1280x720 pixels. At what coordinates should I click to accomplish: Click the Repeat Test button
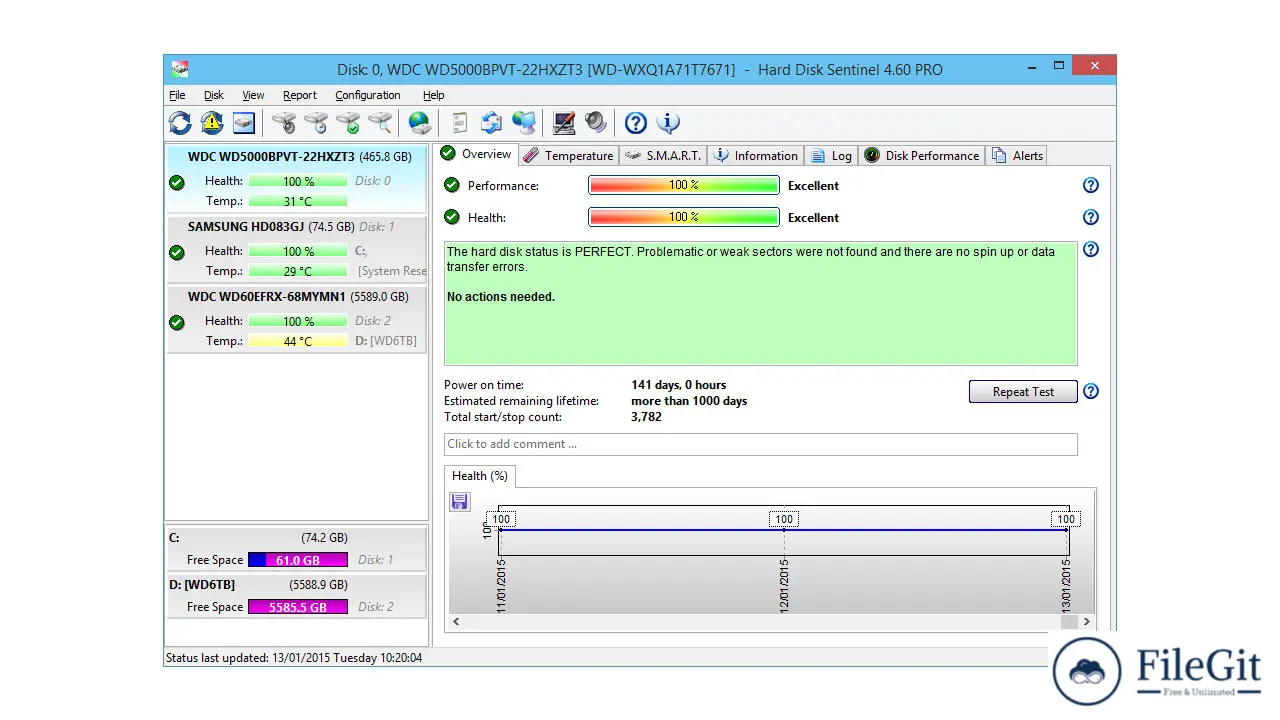pyautogui.click(x=1023, y=392)
